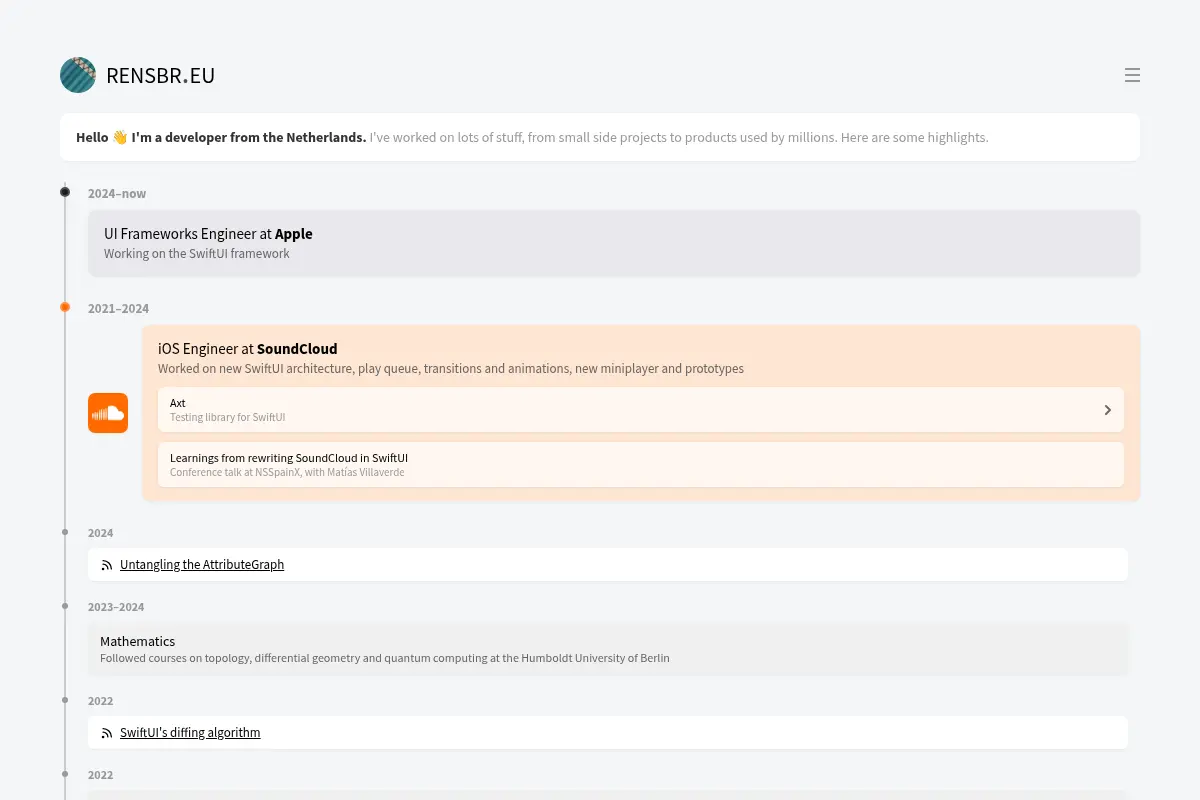Click the 2023–2024 year label
The width and height of the screenshot is (1200, 800).
(x=116, y=607)
